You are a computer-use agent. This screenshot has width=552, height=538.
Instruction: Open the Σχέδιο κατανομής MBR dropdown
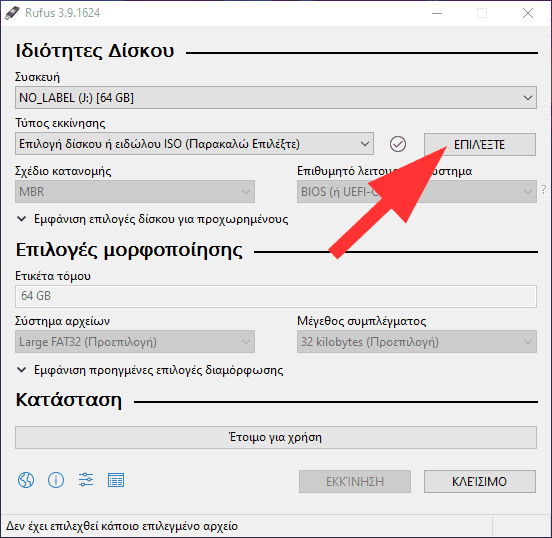[135, 192]
